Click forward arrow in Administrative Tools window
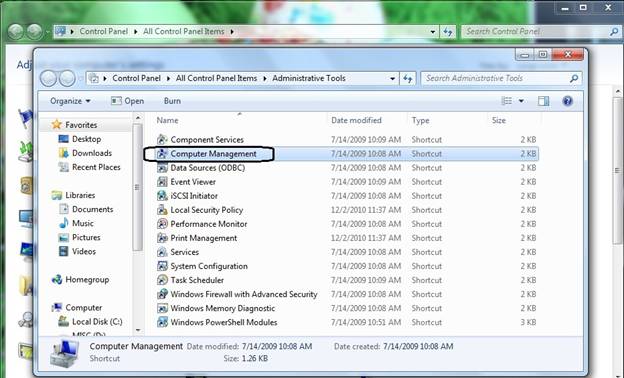The height and width of the screenshot is (378, 624). (x=67, y=78)
